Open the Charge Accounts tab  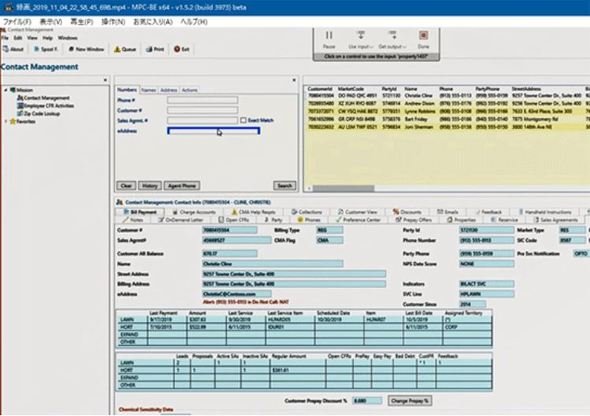click(194, 212)
